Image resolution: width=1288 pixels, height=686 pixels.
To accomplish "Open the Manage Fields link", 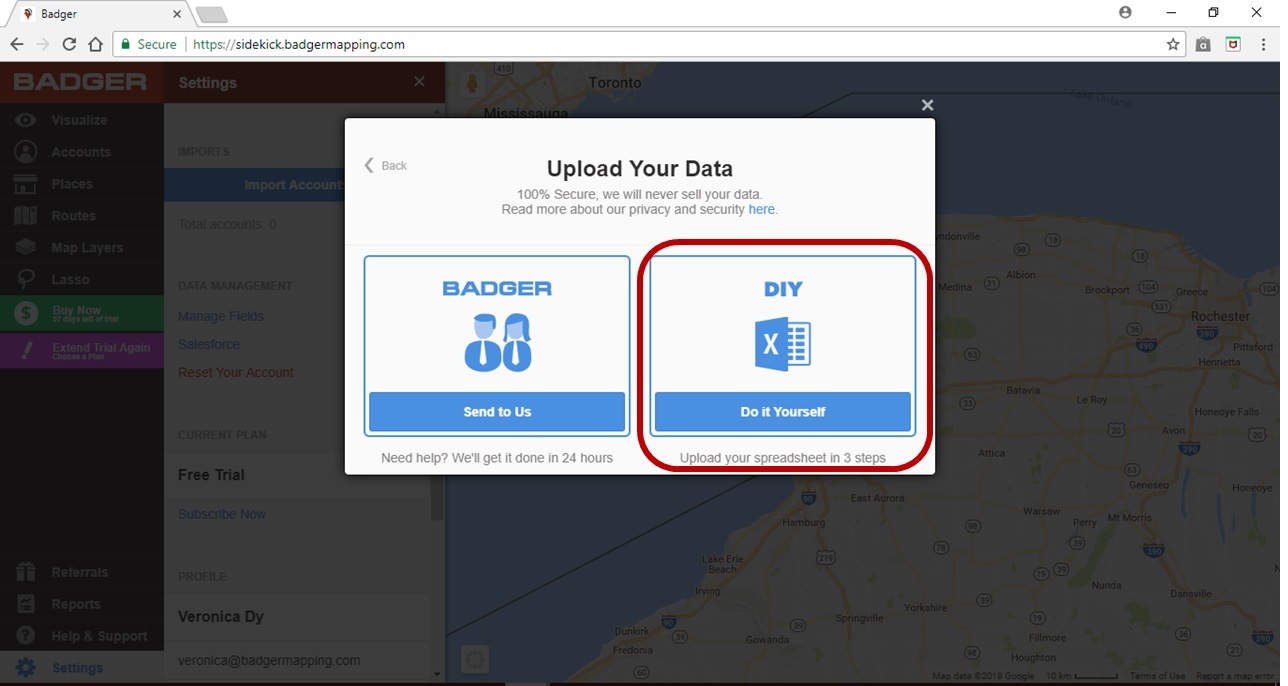I will pos(221,316).
